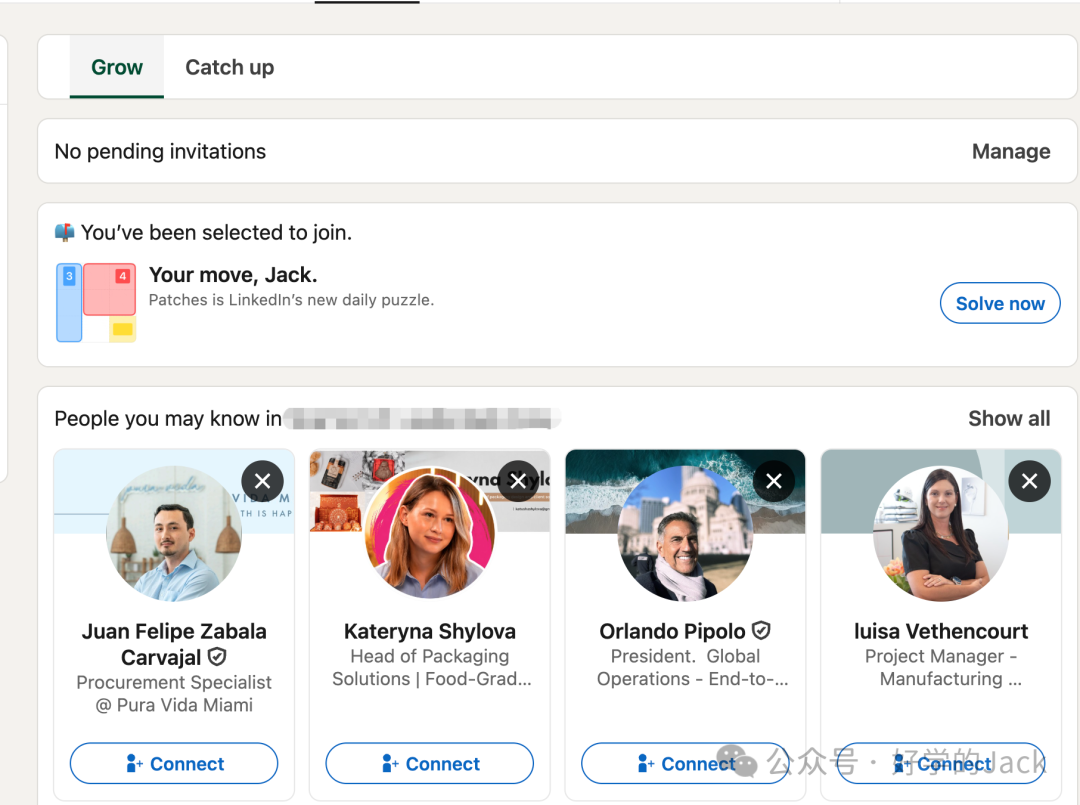Screen dimensions: 1080x805
Task: Click the Solve now button
Action: coord(999,303)
